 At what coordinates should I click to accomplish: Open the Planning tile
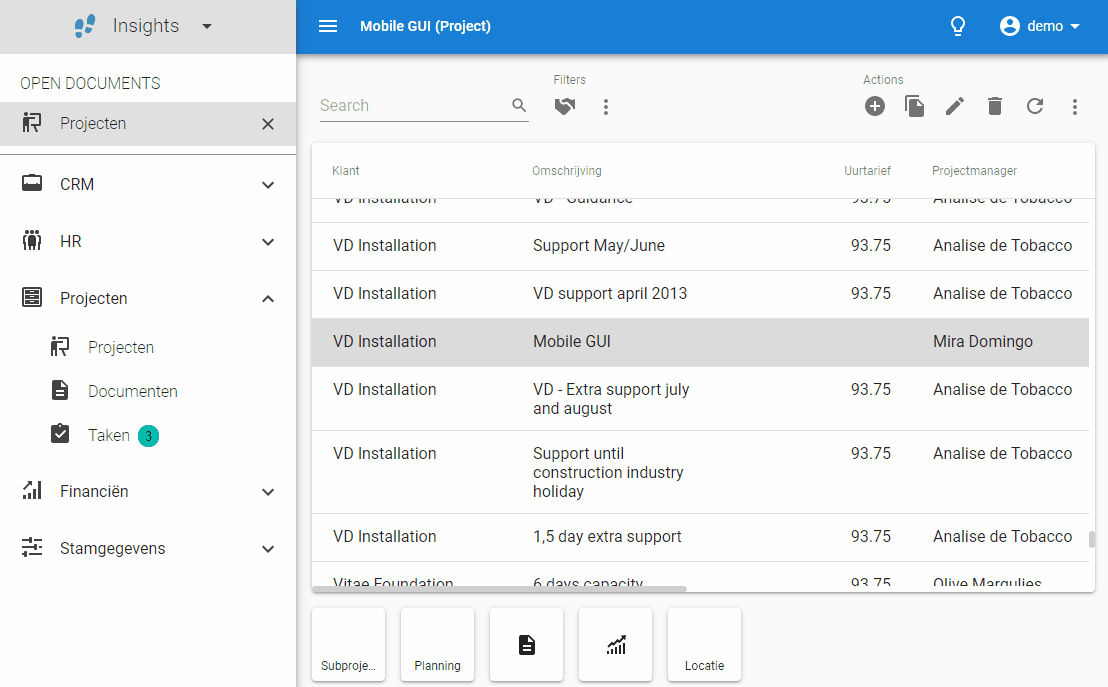437,645
